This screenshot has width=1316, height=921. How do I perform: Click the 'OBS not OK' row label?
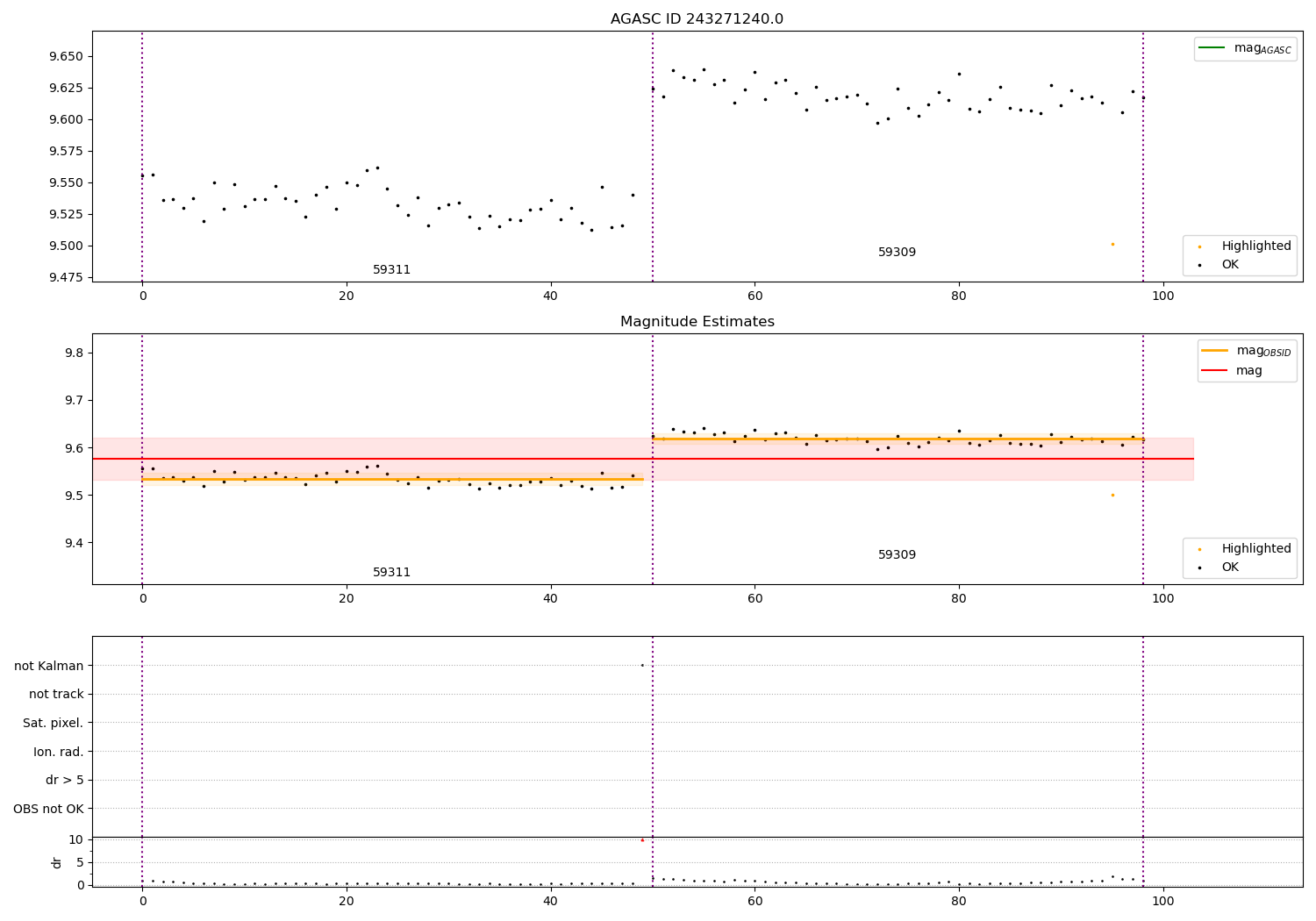(49, 809)
